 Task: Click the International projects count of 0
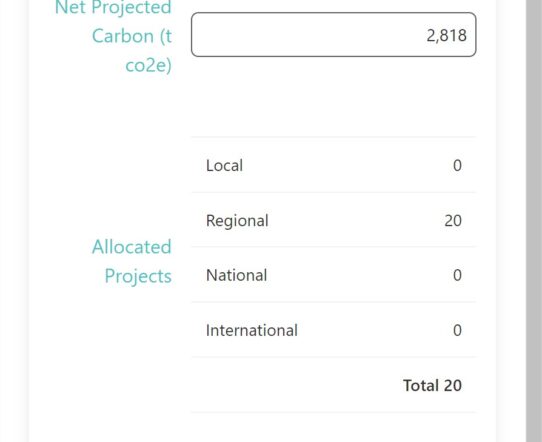[x=457, y=330]
